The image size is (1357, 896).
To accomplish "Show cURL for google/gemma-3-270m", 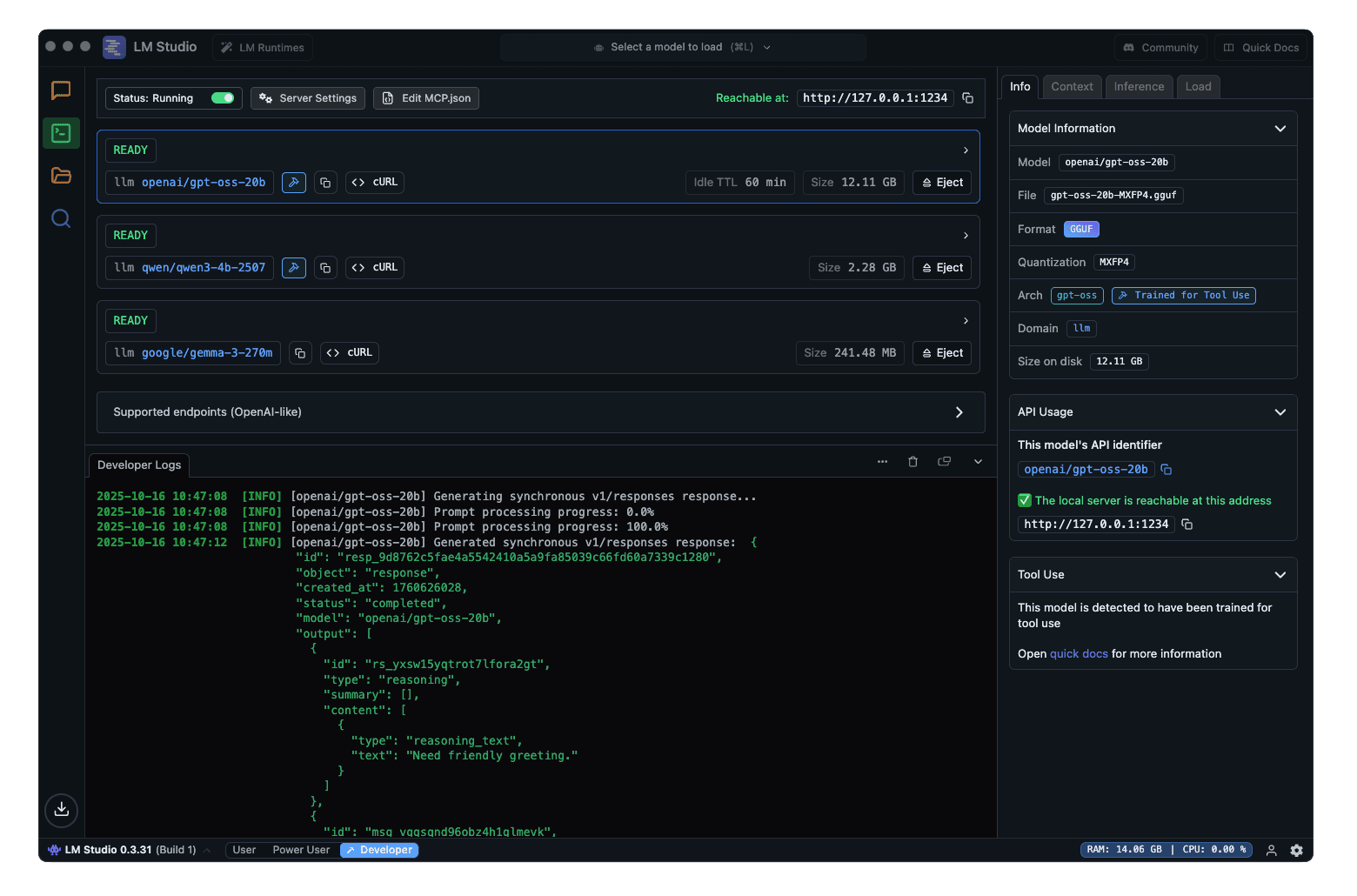I will pyautogui.click(x=350, y=353).
